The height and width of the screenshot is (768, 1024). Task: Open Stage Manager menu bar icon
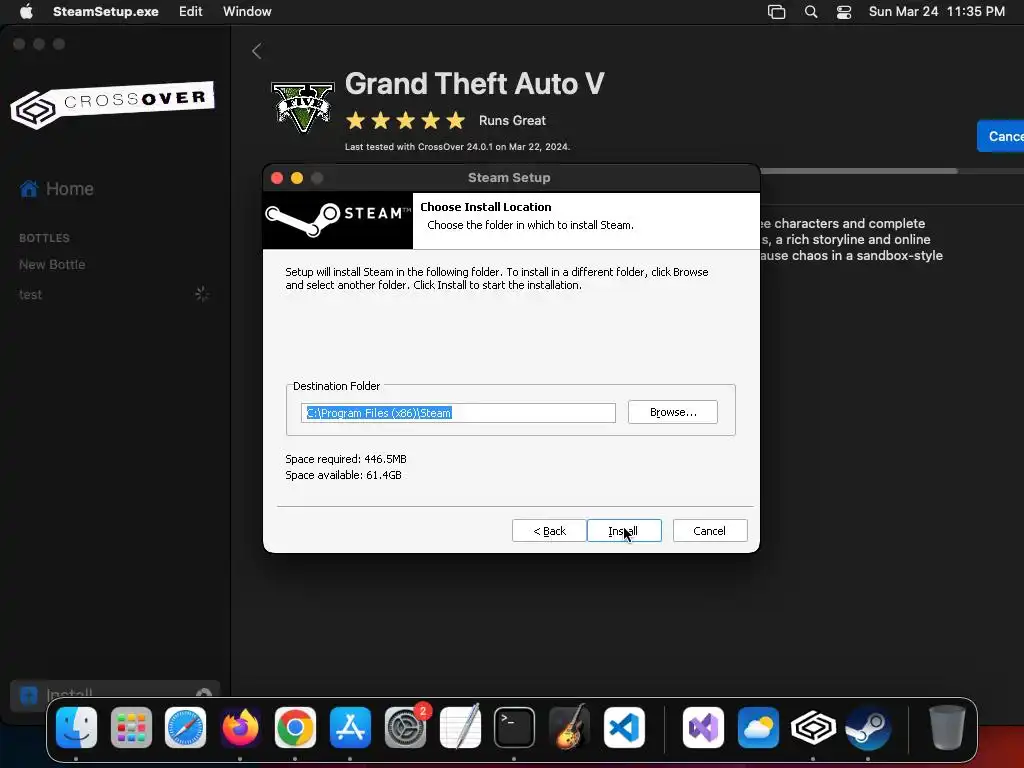pos(776,12)
